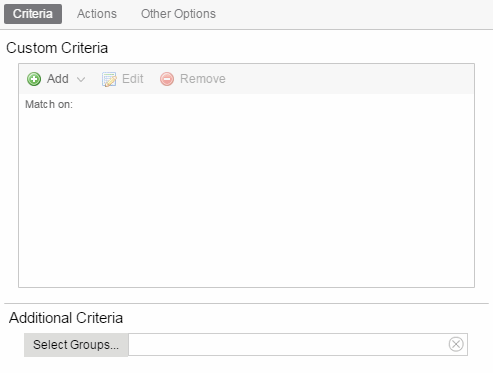Click the Edit text label in toolbar
This screenshot has width=493, height=373.
click(133, 79)
